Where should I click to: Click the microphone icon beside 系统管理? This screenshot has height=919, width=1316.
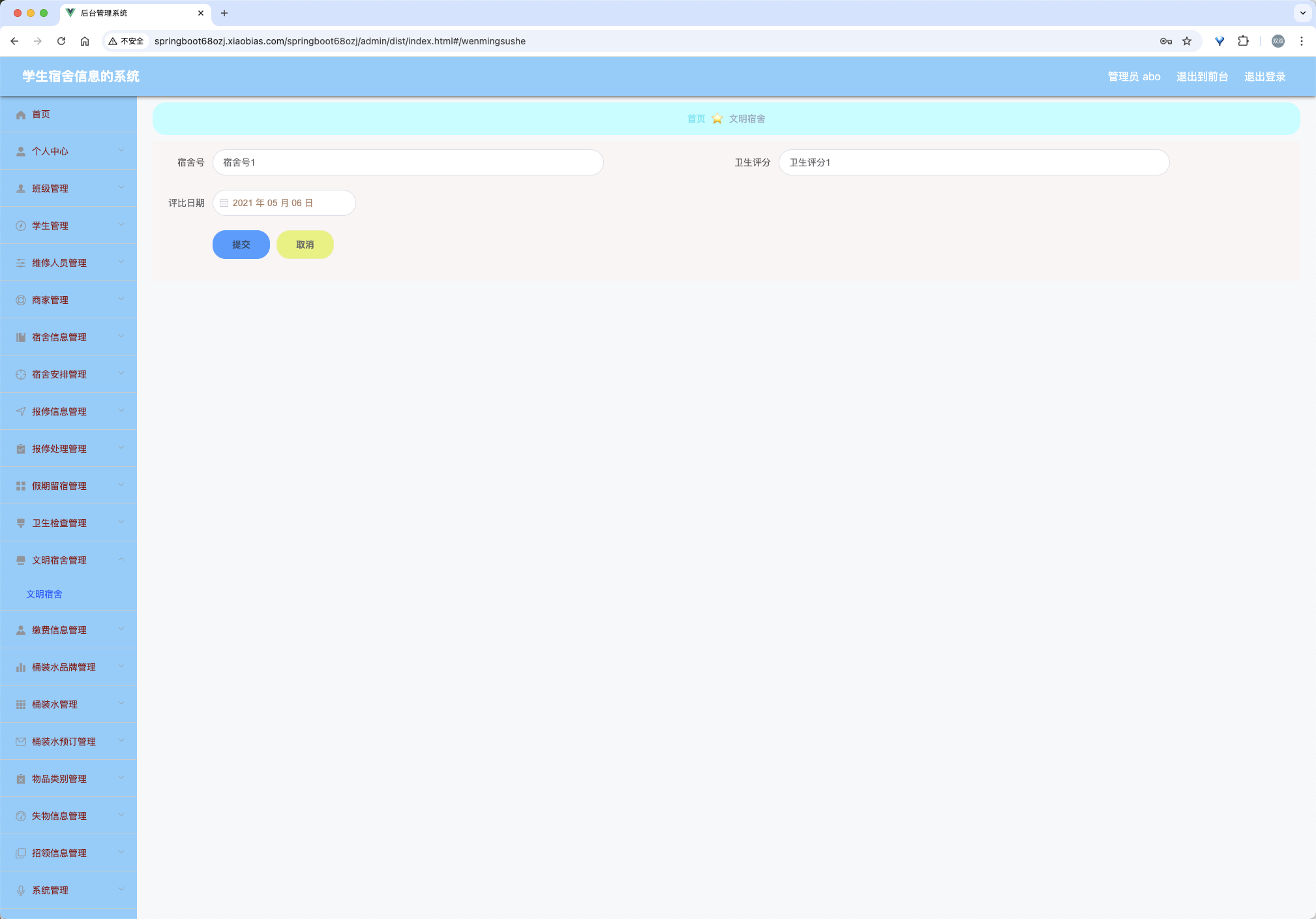click(21, 891)
